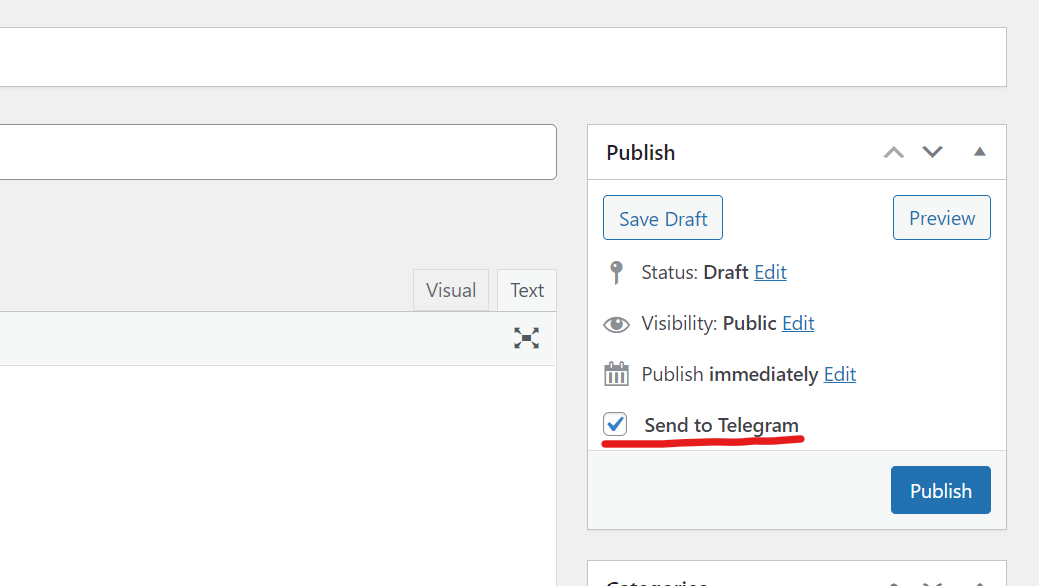Image resolution: width=1039 pixels, height=586 pixels.
Task: Edit the Public visibility setting
Action: pos(798,323)
